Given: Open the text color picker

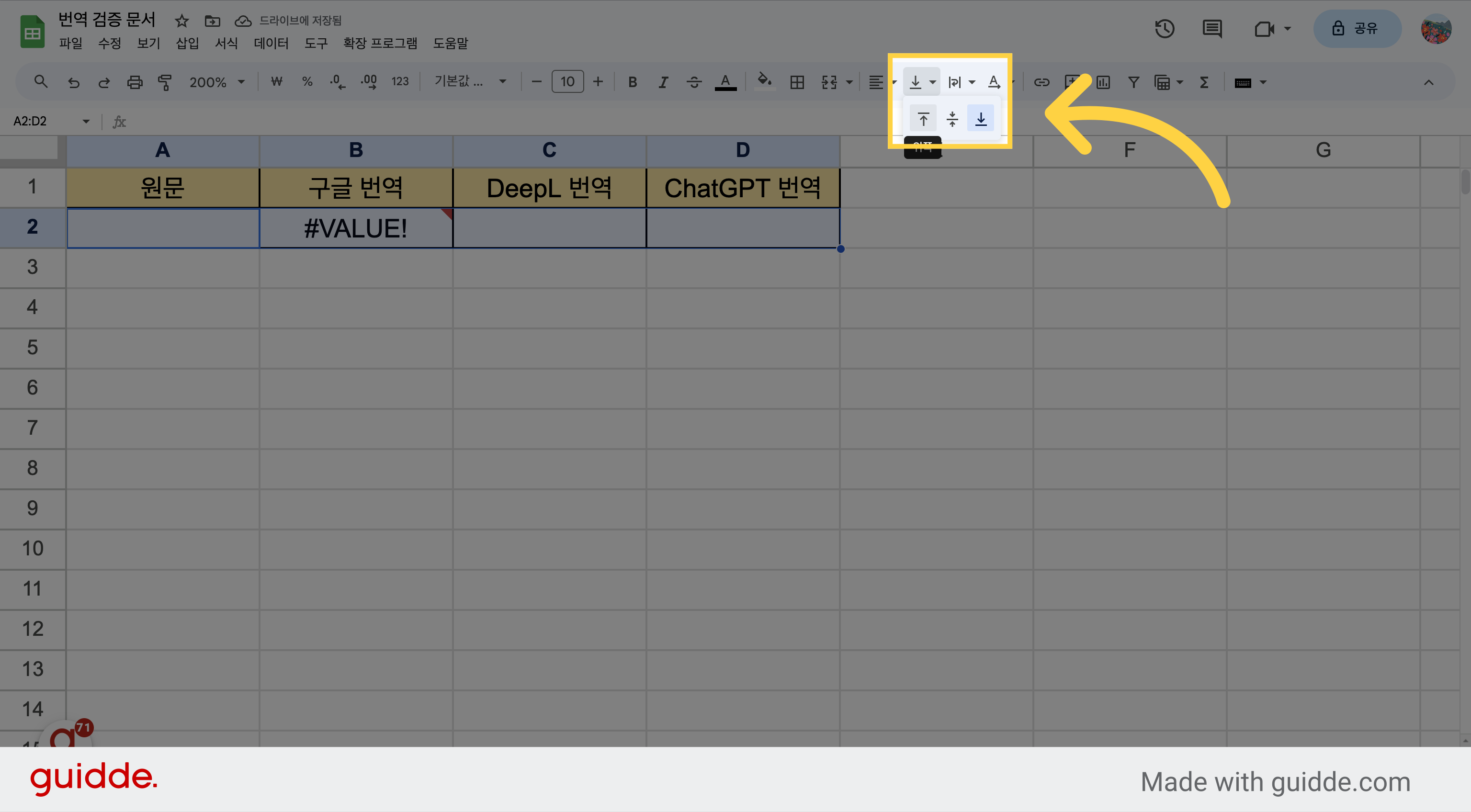Looking at the screenshot, I should [x=725, y=82].
